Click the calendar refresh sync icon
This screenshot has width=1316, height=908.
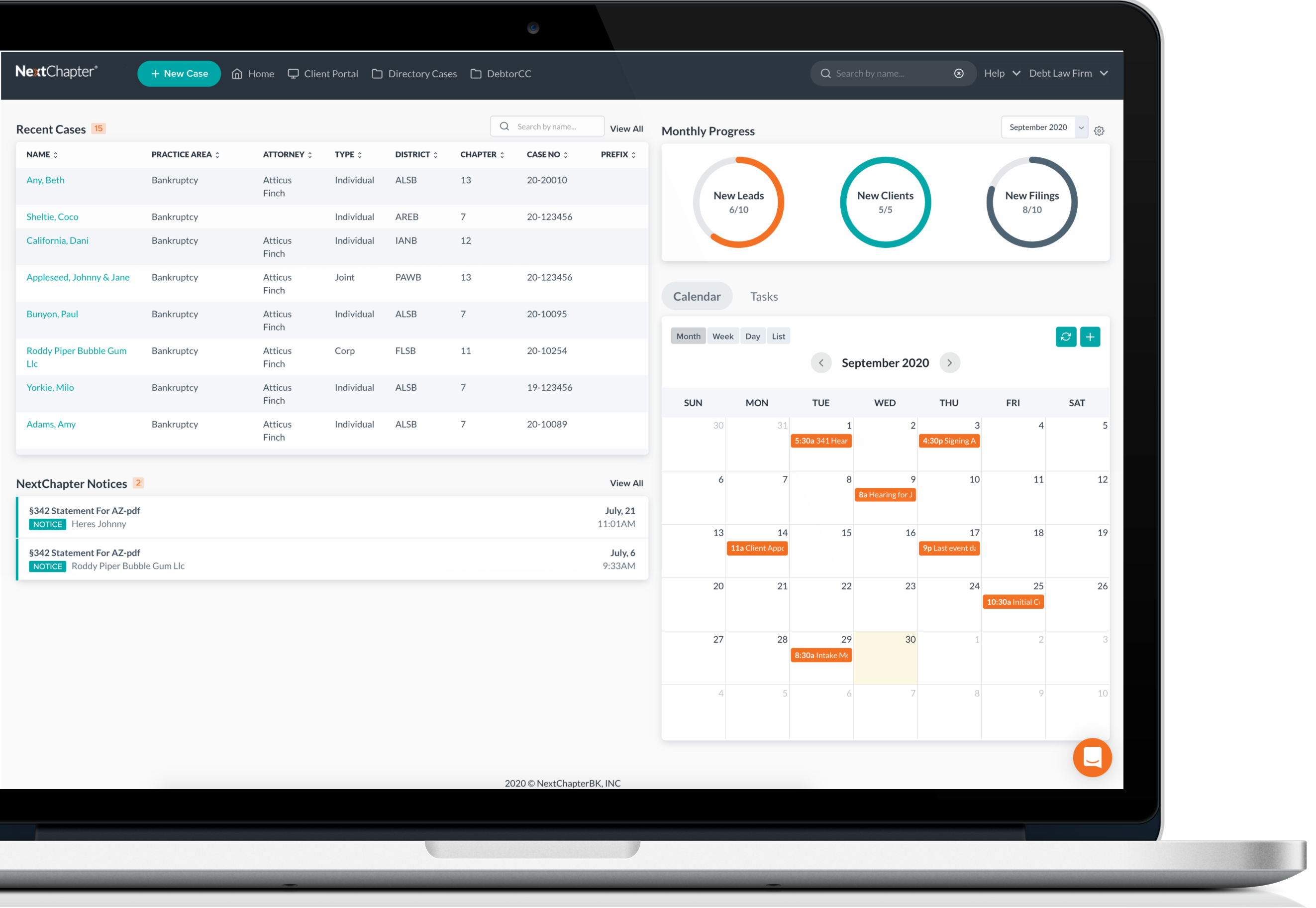tap(1065, 336)
